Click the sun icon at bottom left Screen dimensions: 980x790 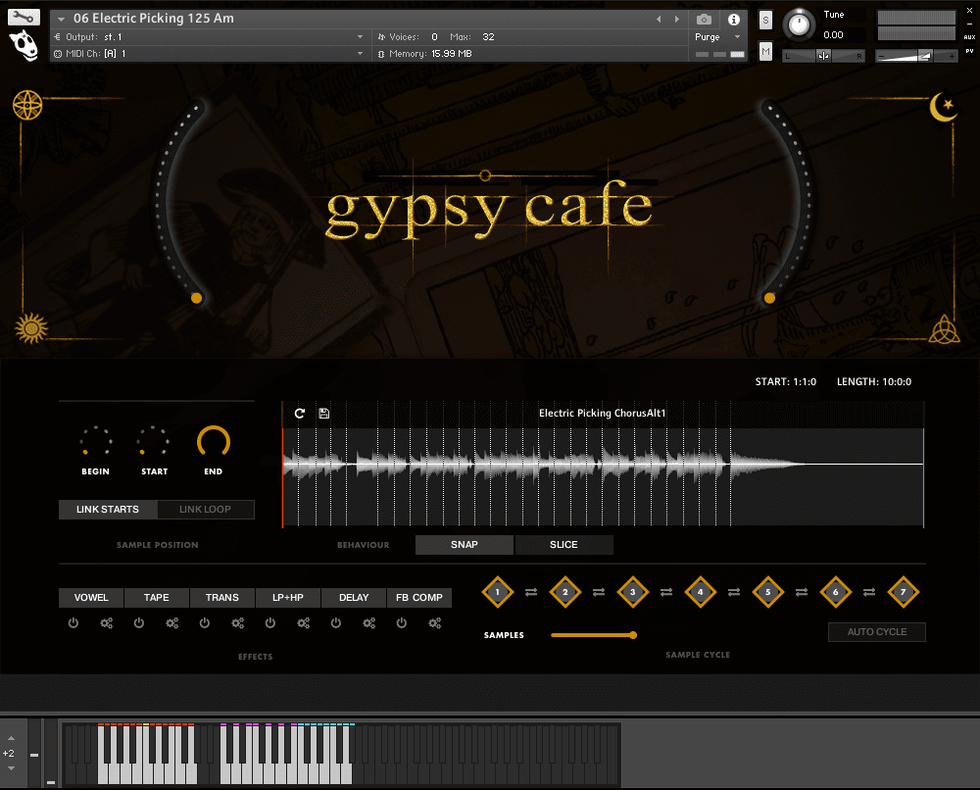(x=31, y=327)
